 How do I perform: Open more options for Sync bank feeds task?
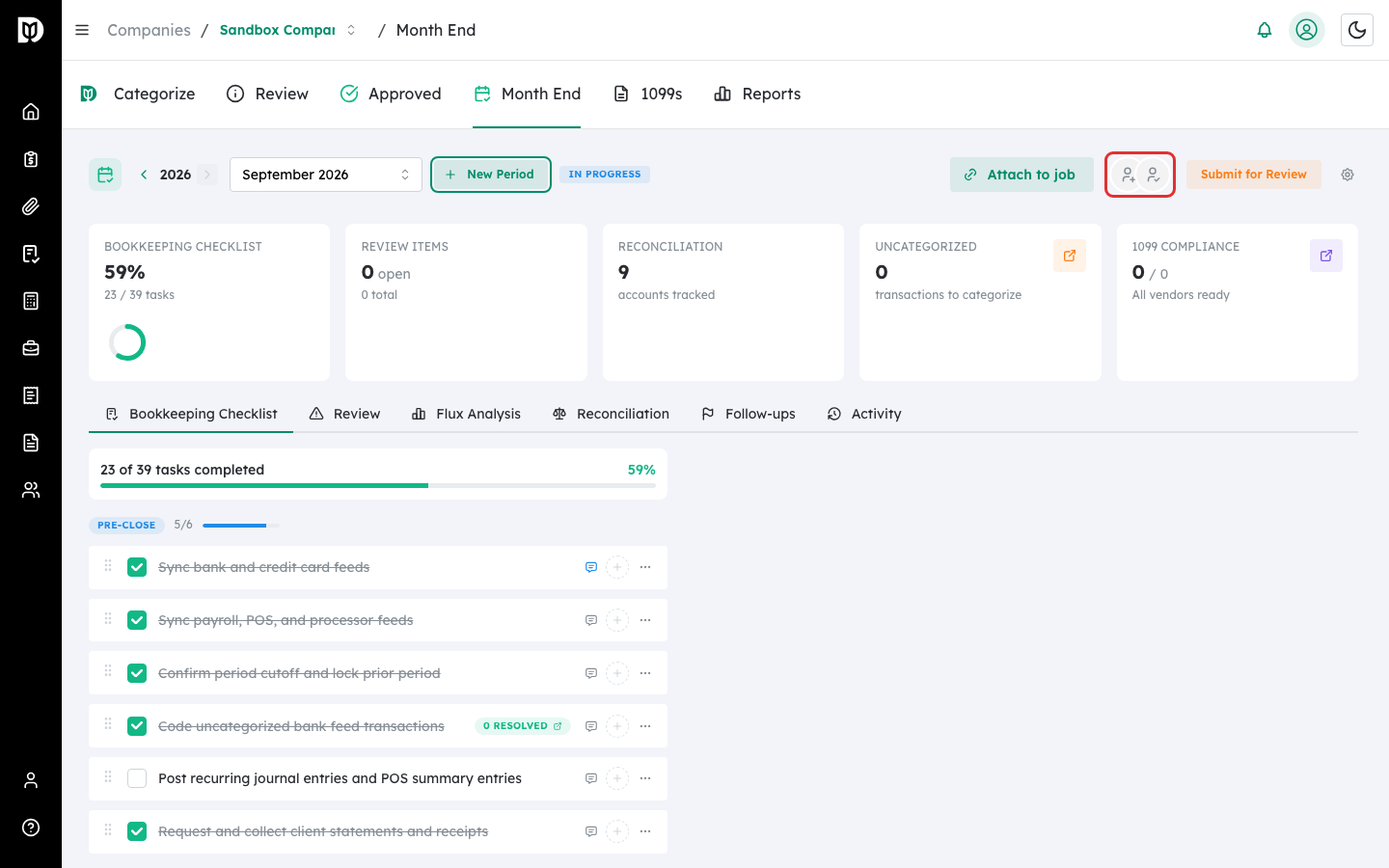645,567
